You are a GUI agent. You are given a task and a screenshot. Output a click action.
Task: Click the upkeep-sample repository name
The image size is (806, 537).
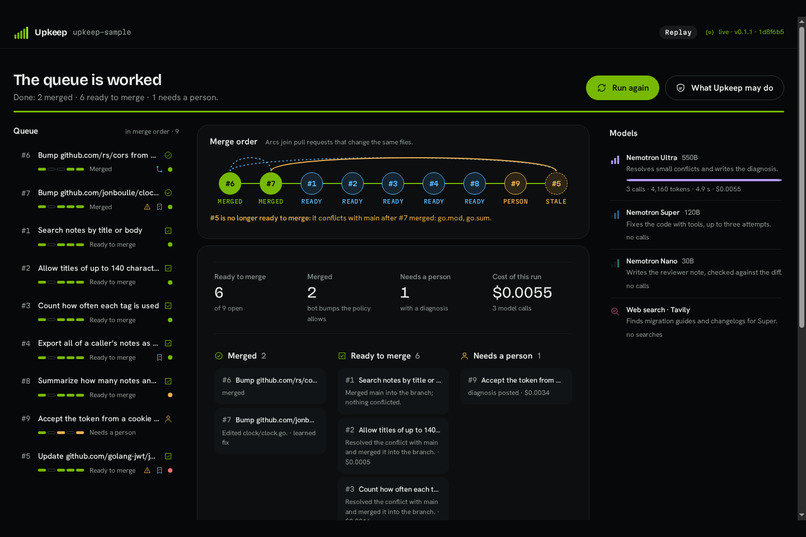102,32
